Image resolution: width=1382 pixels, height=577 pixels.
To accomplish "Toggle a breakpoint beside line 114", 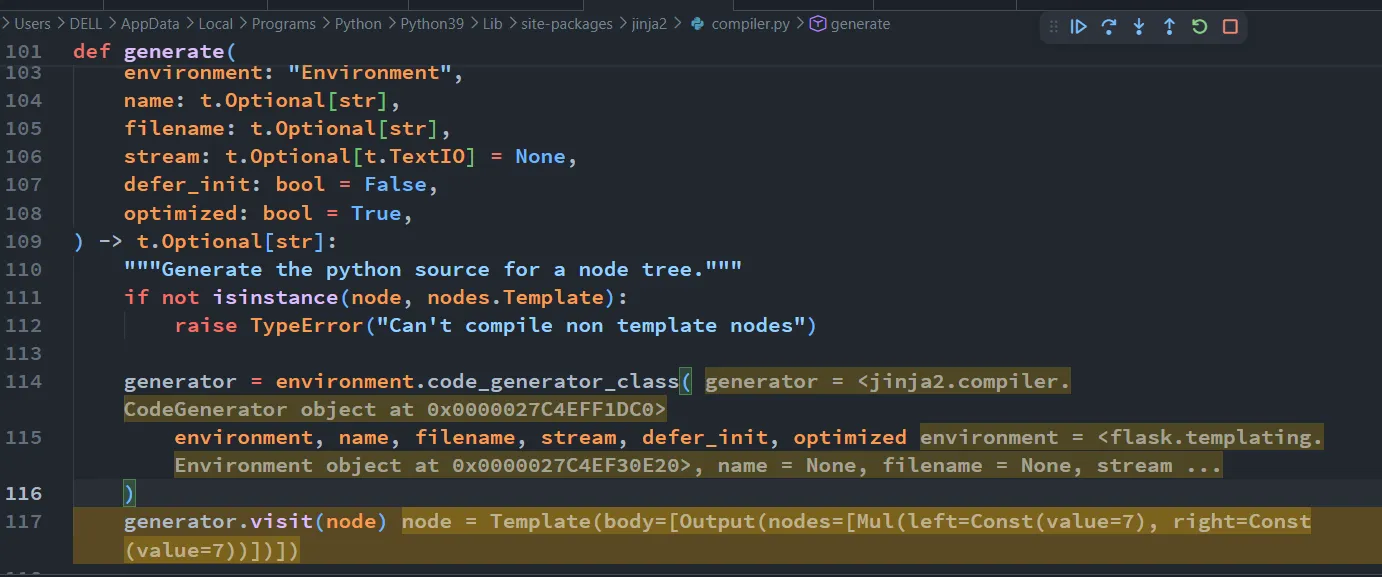I will [x=8, y=381].
